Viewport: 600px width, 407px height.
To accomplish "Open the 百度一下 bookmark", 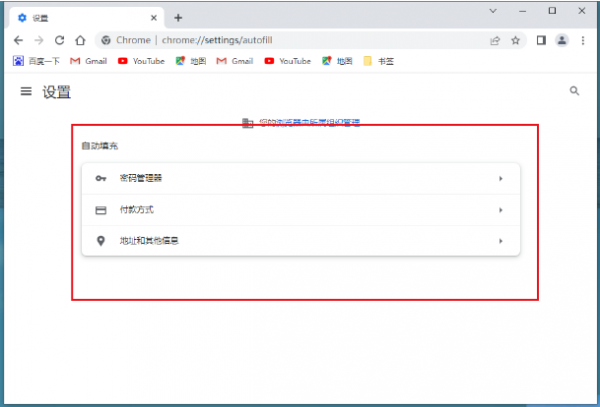I will tap(36, 61).
